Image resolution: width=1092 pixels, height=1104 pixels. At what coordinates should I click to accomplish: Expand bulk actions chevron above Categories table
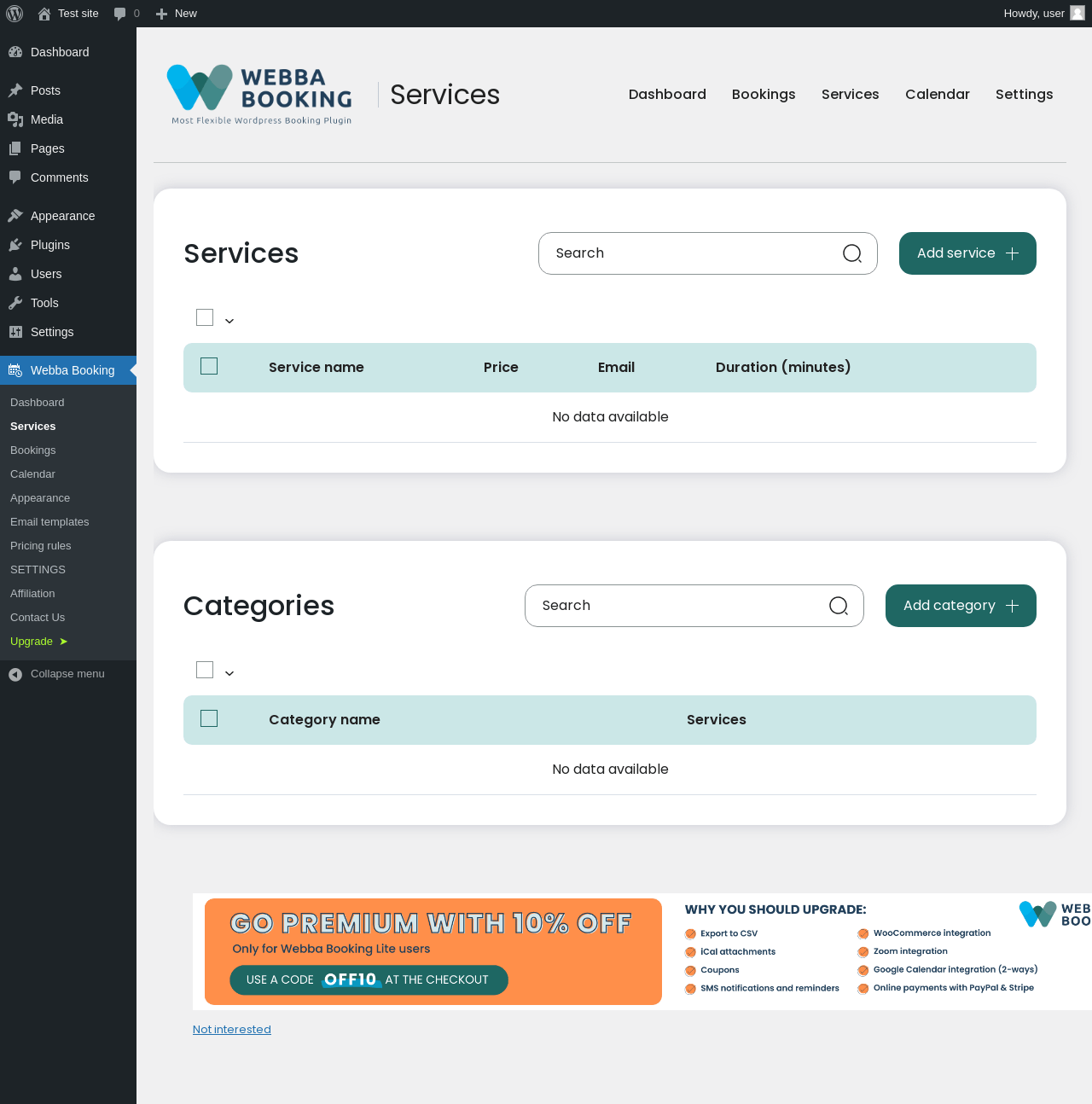click(229, 673)
